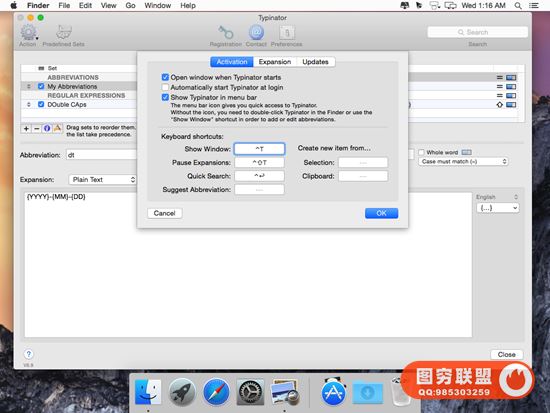The image size is (550, 413).
Task: Click the Abbreviation text field
Action: (x=101, y=155)
